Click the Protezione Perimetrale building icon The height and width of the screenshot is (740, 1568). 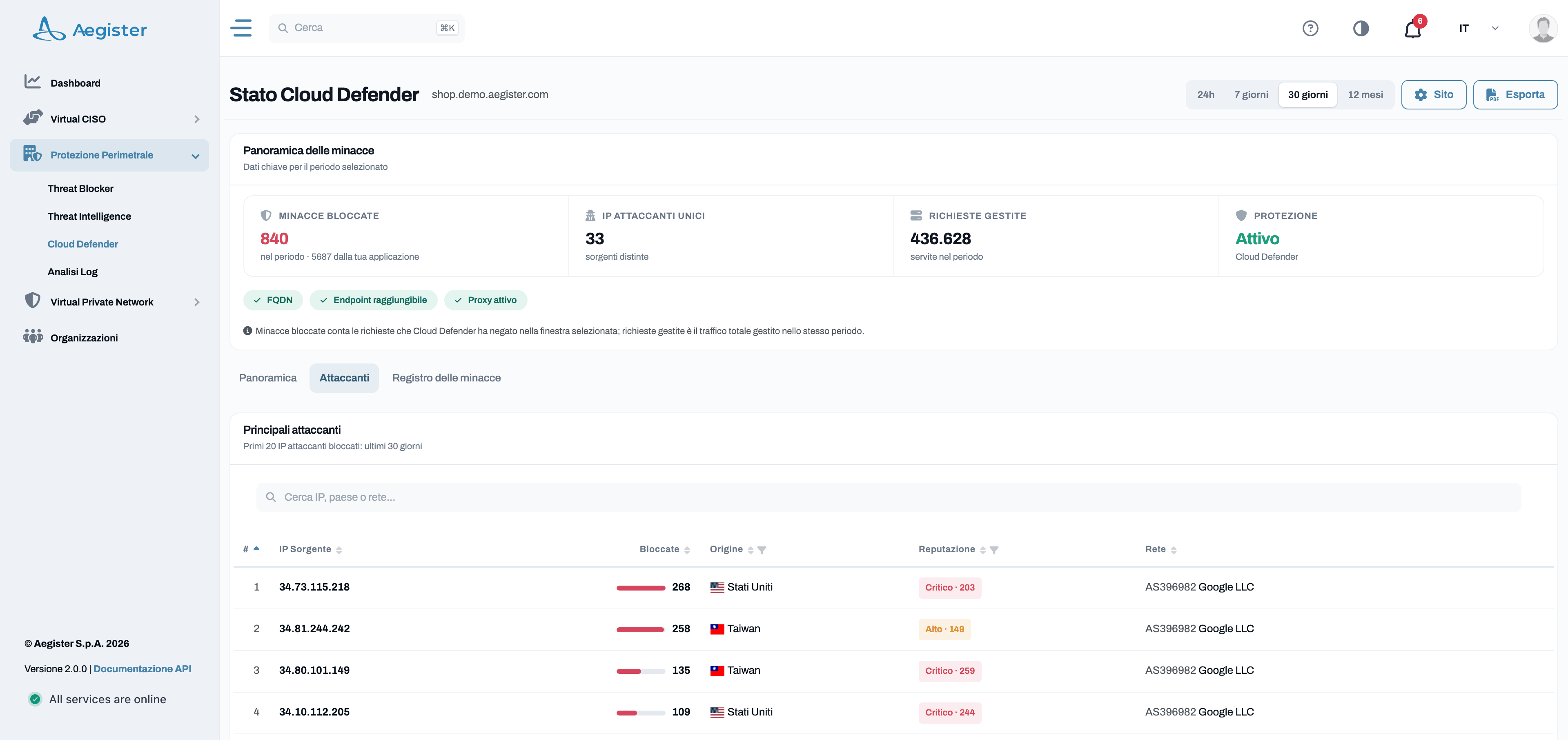point(32,154)
